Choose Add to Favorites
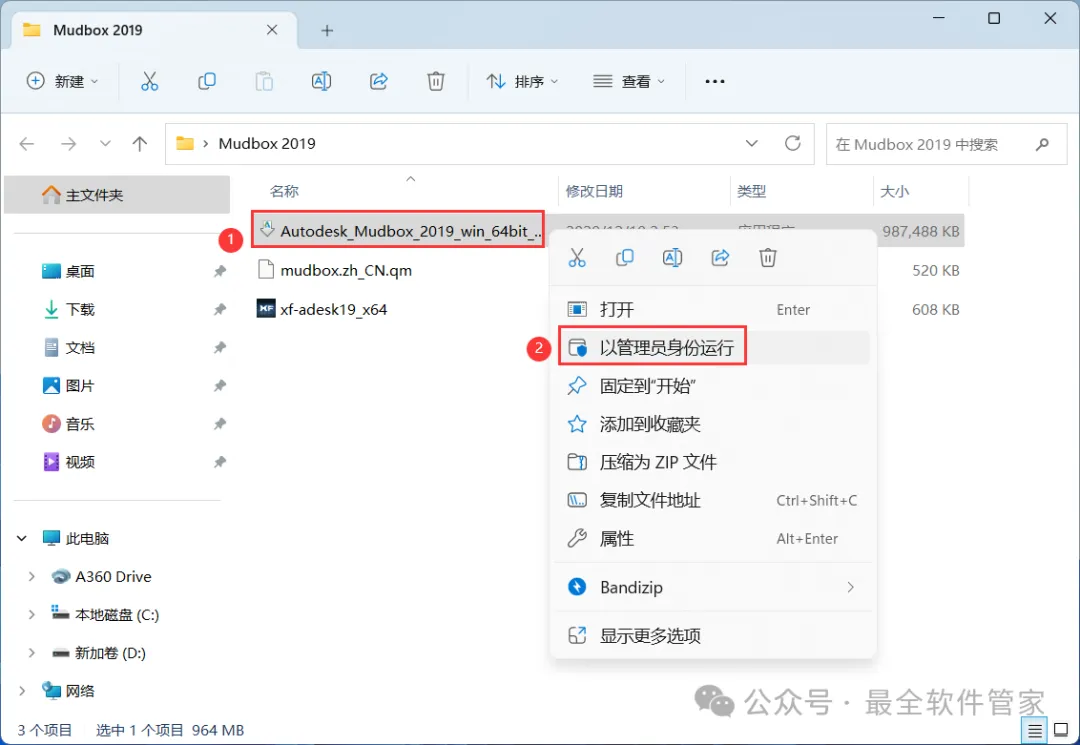 [x=713, y=423]
